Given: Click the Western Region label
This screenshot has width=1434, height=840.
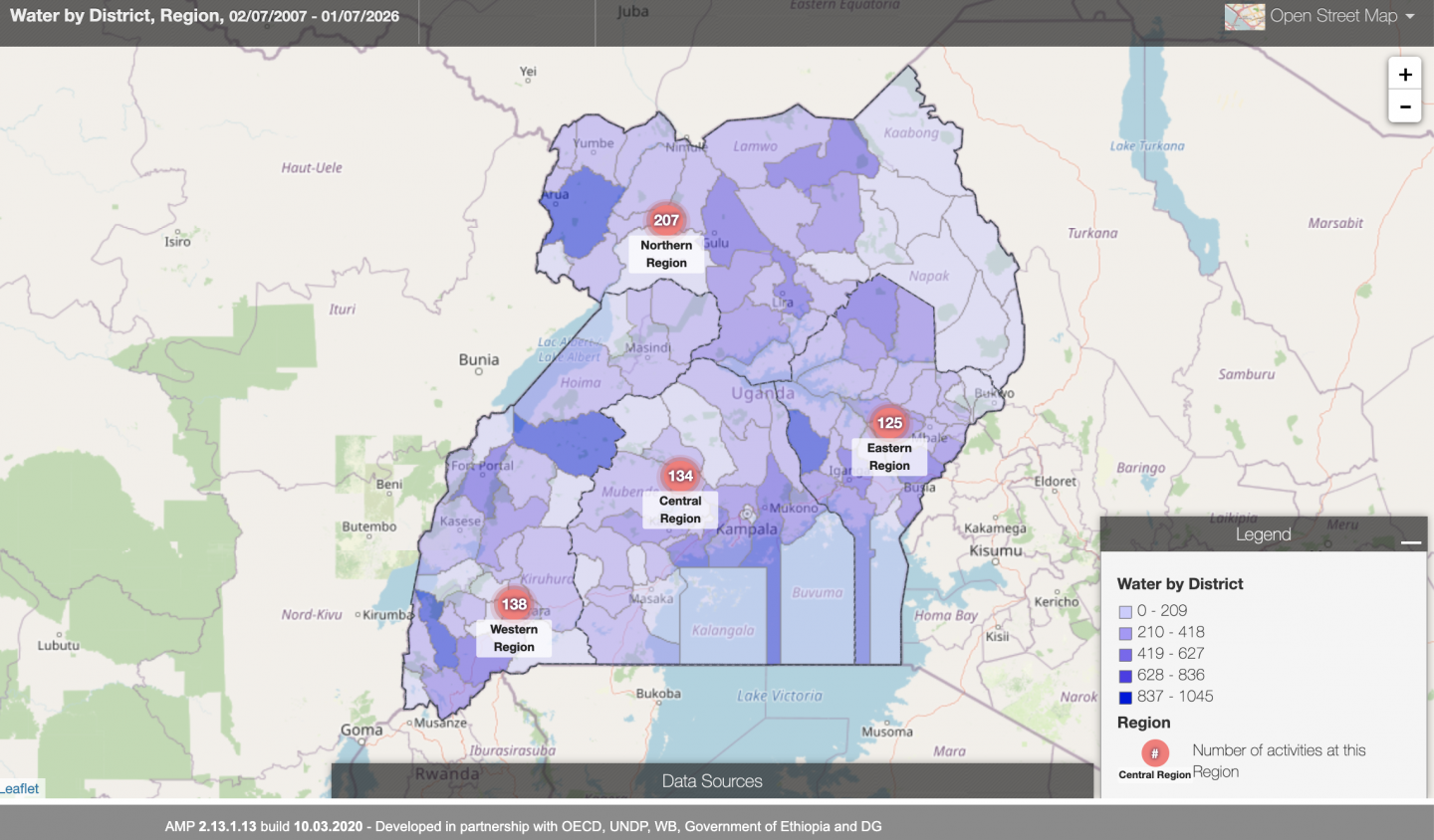Looking at the screenshot, I should tap(514, 638).
